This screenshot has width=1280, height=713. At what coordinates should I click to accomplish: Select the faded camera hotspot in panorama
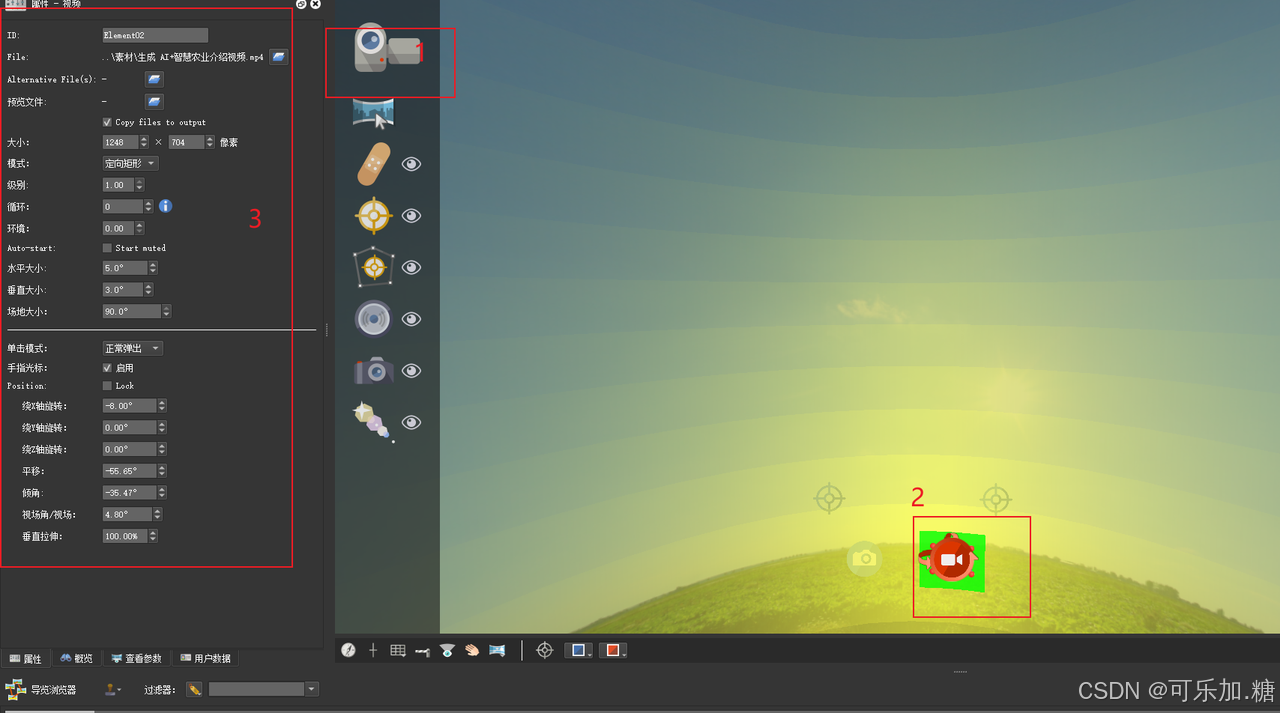[x=865, y=558]
